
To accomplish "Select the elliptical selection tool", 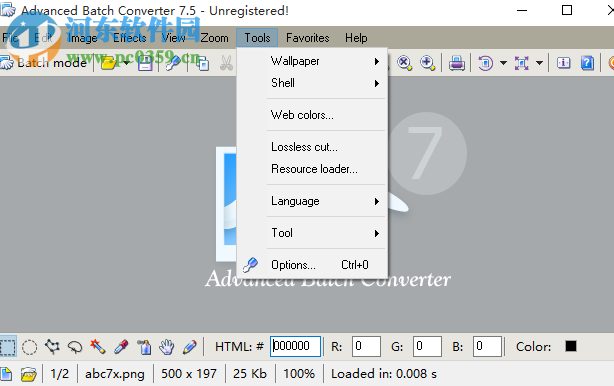I will coord(29,347).
